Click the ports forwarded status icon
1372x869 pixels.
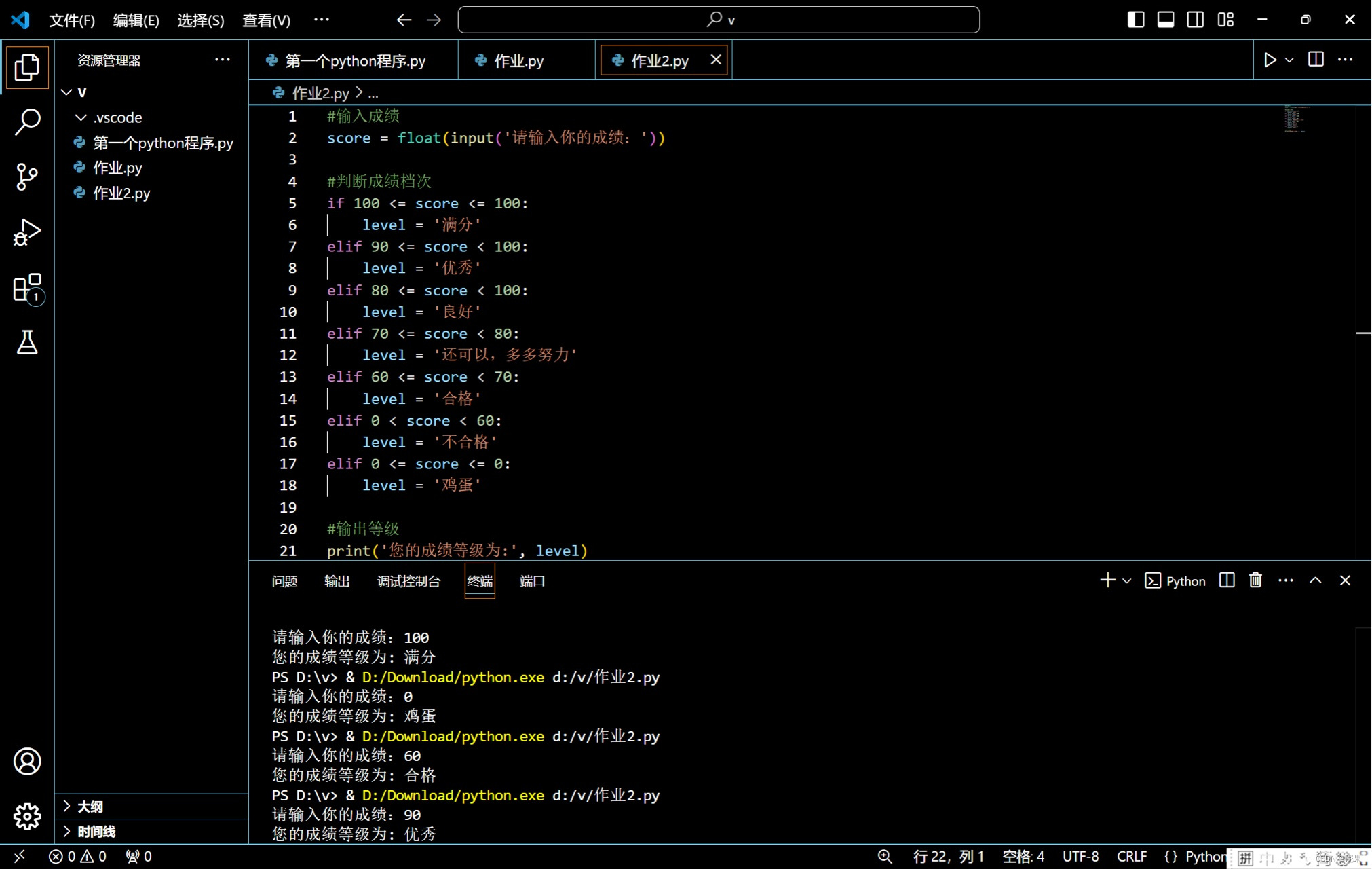point(139,857)
